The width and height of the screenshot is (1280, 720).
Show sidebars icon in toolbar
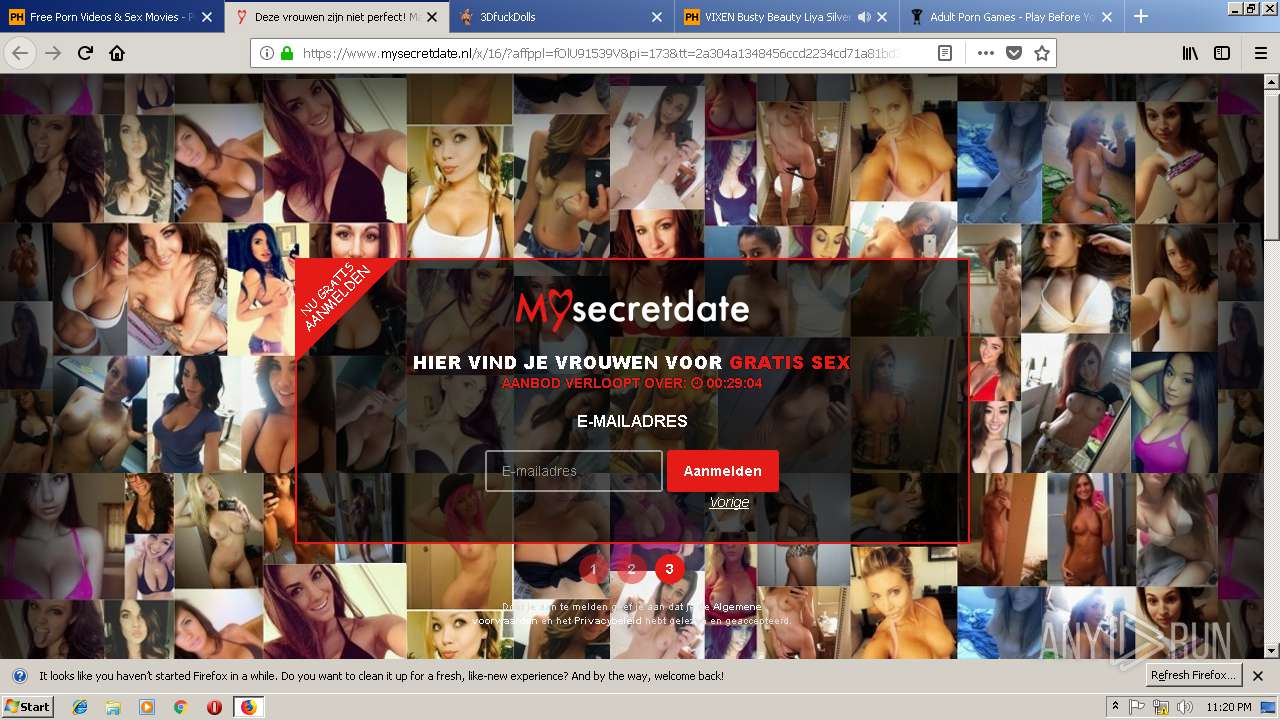[x=1222, y=53]
